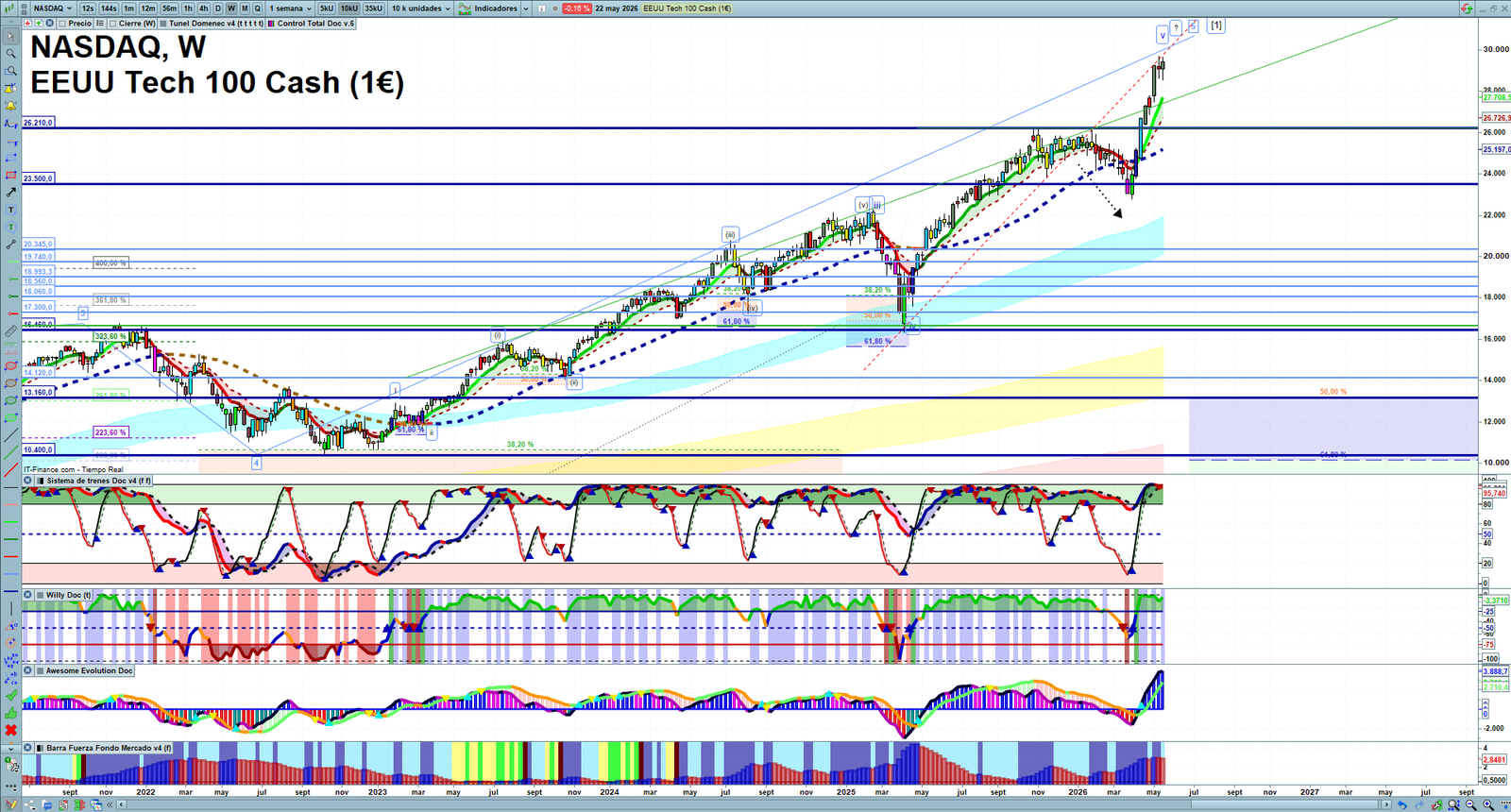1511x812 pixels.
Task: Click the green plus add icon
Action: 39,24
